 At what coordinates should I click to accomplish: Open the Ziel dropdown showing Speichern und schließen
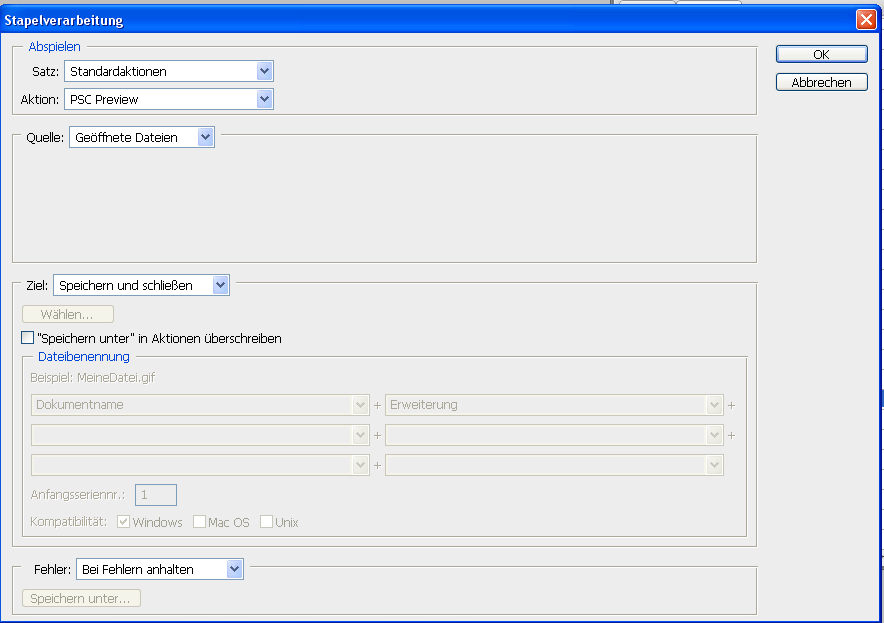141,285
